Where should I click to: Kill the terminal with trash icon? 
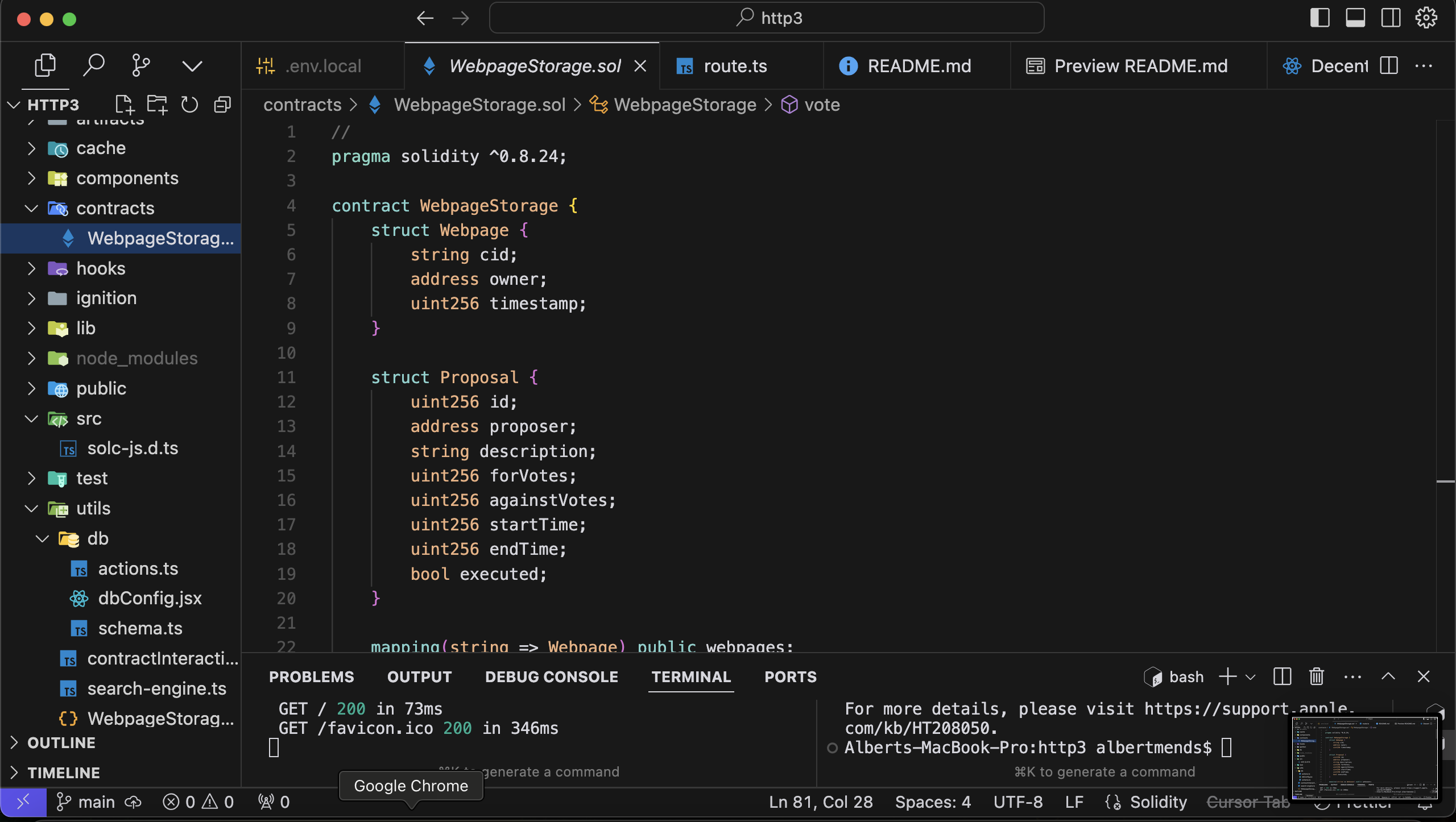click(1317, 676)
